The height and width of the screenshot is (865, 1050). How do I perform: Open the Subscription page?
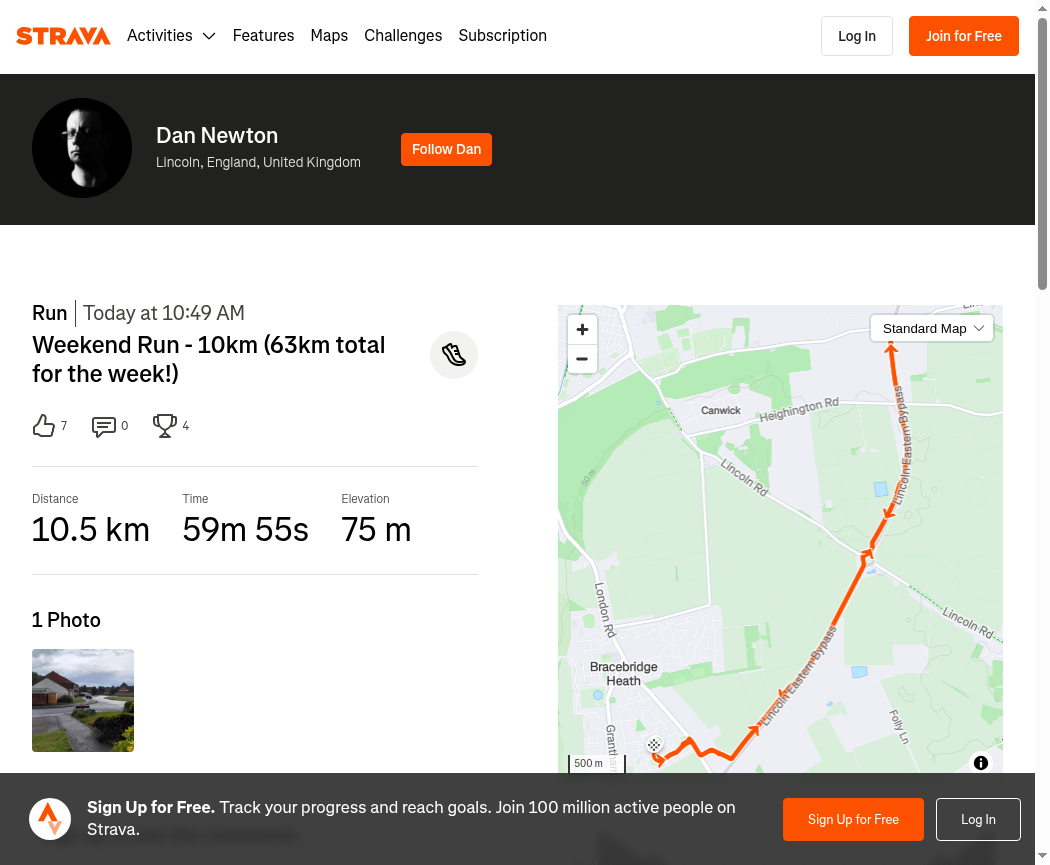502,36
